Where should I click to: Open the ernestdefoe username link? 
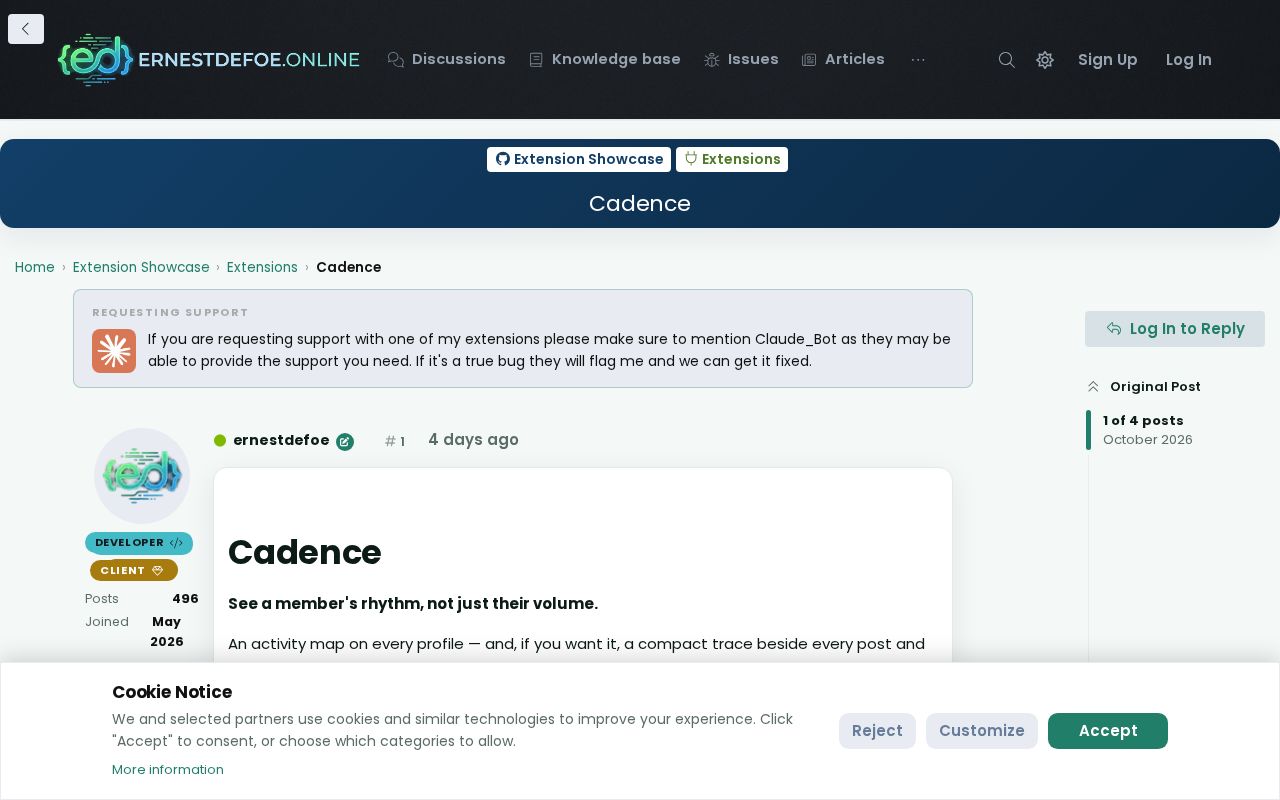(281, 440)
